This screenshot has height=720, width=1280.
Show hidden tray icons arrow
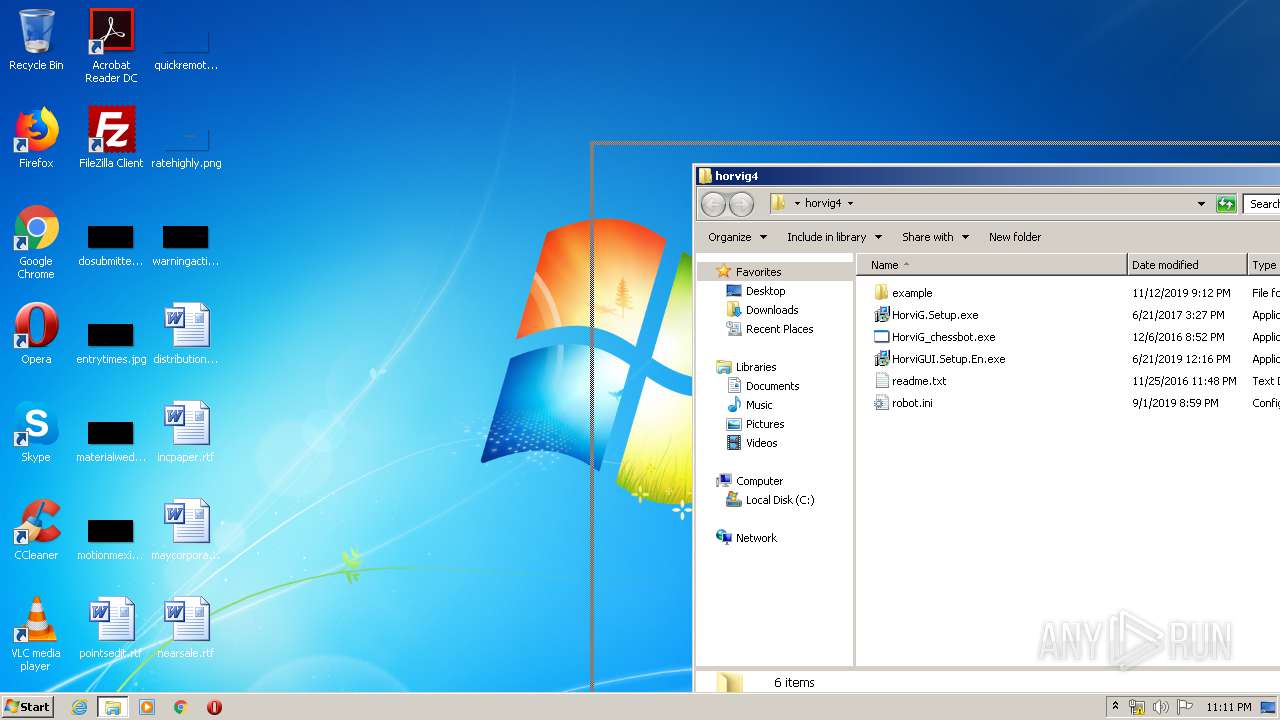[x=1115, y=707]
